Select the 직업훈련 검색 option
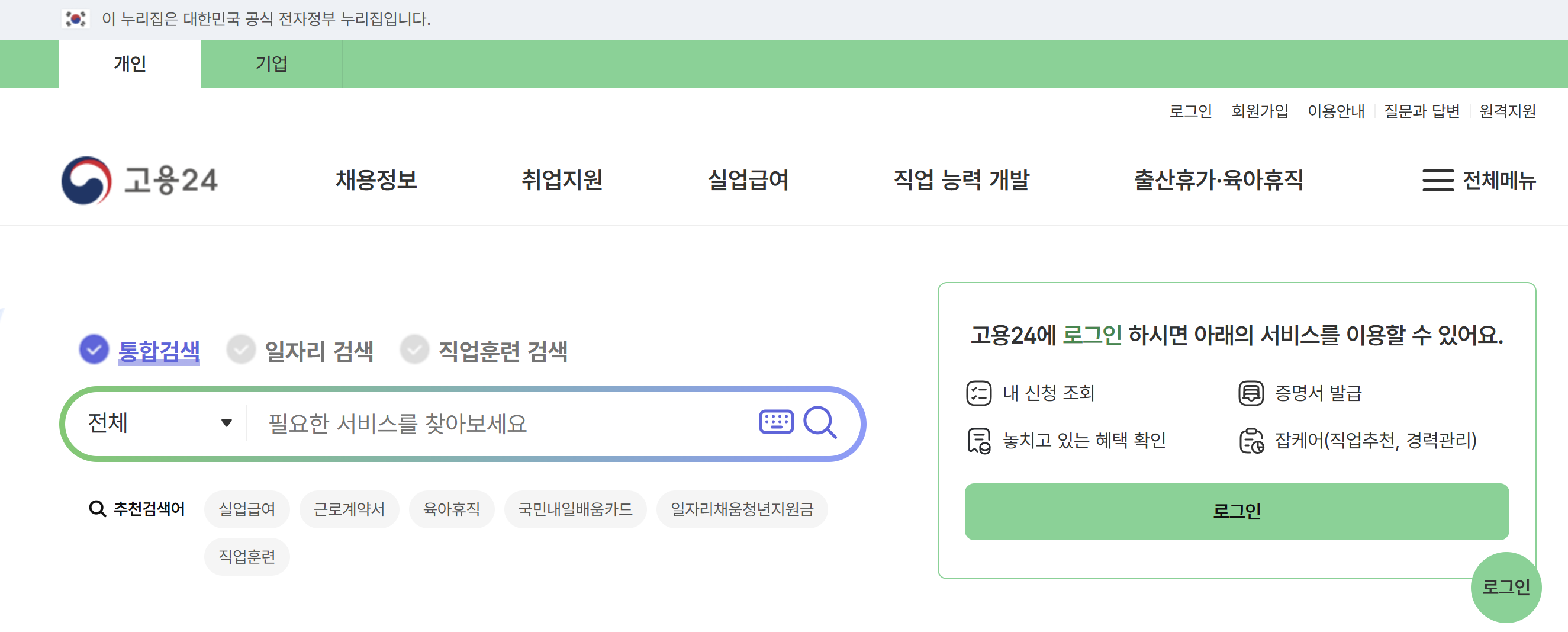 click(x=503, y=350)
